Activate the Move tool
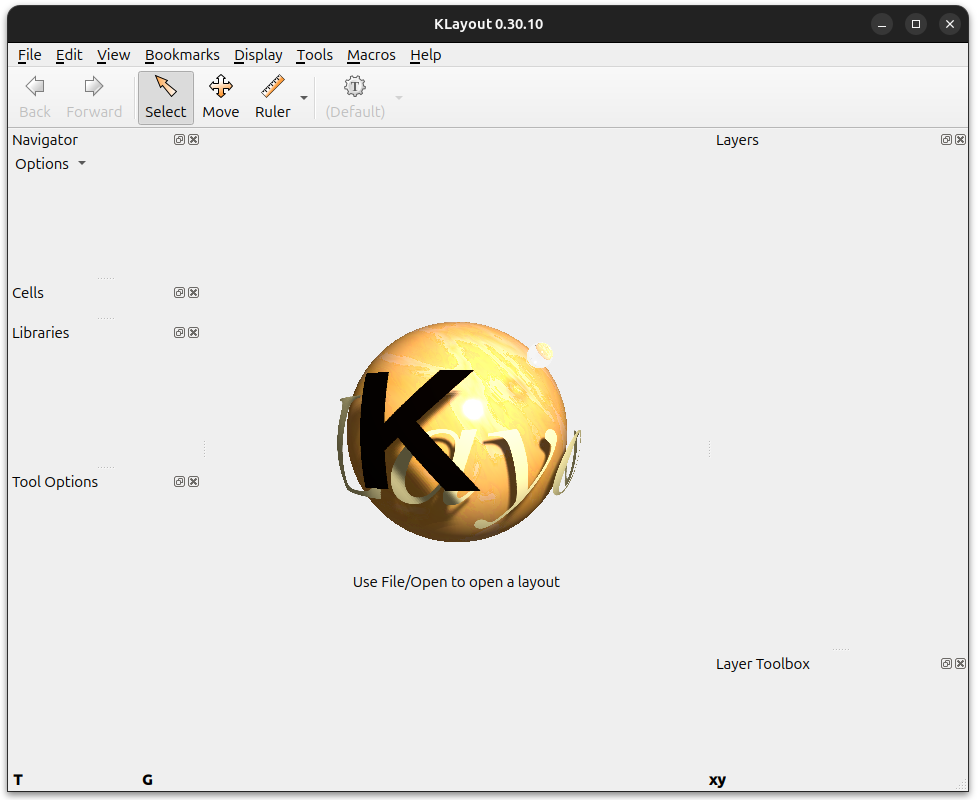This screenshot has width=978, height=800. pyautogui.click(x=221, y=97)
